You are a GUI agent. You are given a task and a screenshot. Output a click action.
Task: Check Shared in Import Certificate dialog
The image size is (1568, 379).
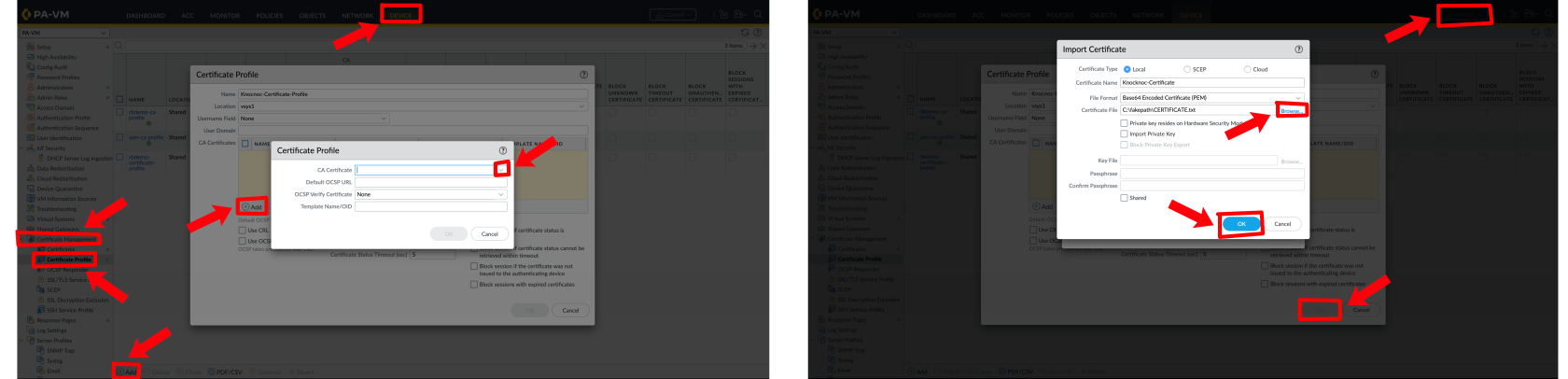point(1124,198)
